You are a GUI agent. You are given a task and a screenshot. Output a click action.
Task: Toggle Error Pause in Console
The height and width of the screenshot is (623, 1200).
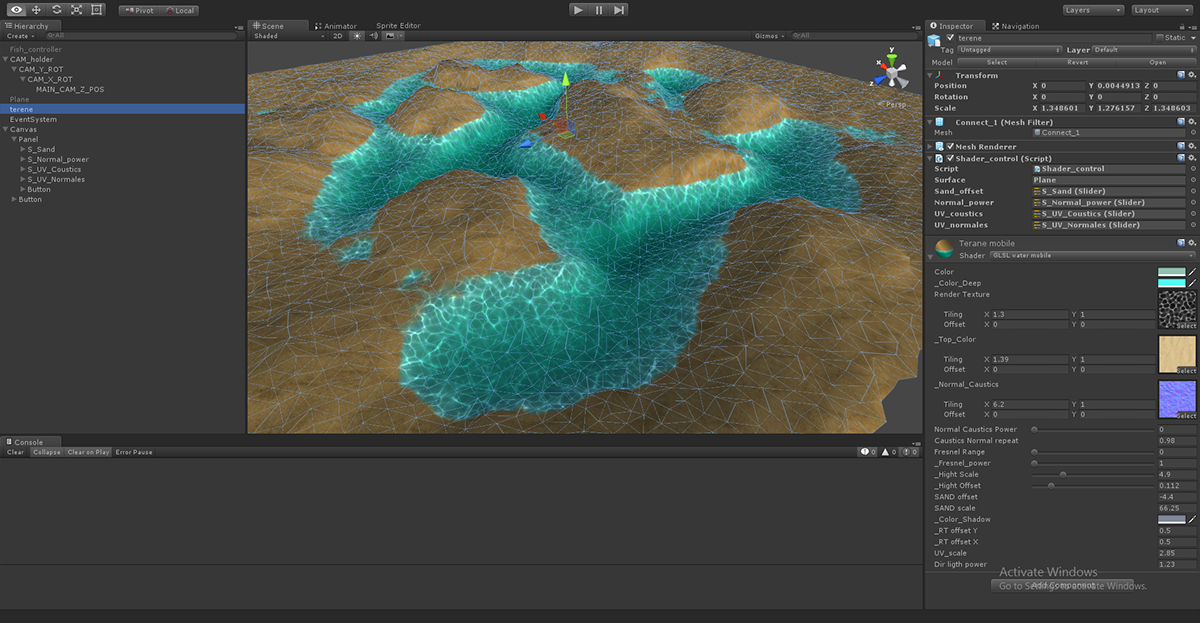click(134, 452)
